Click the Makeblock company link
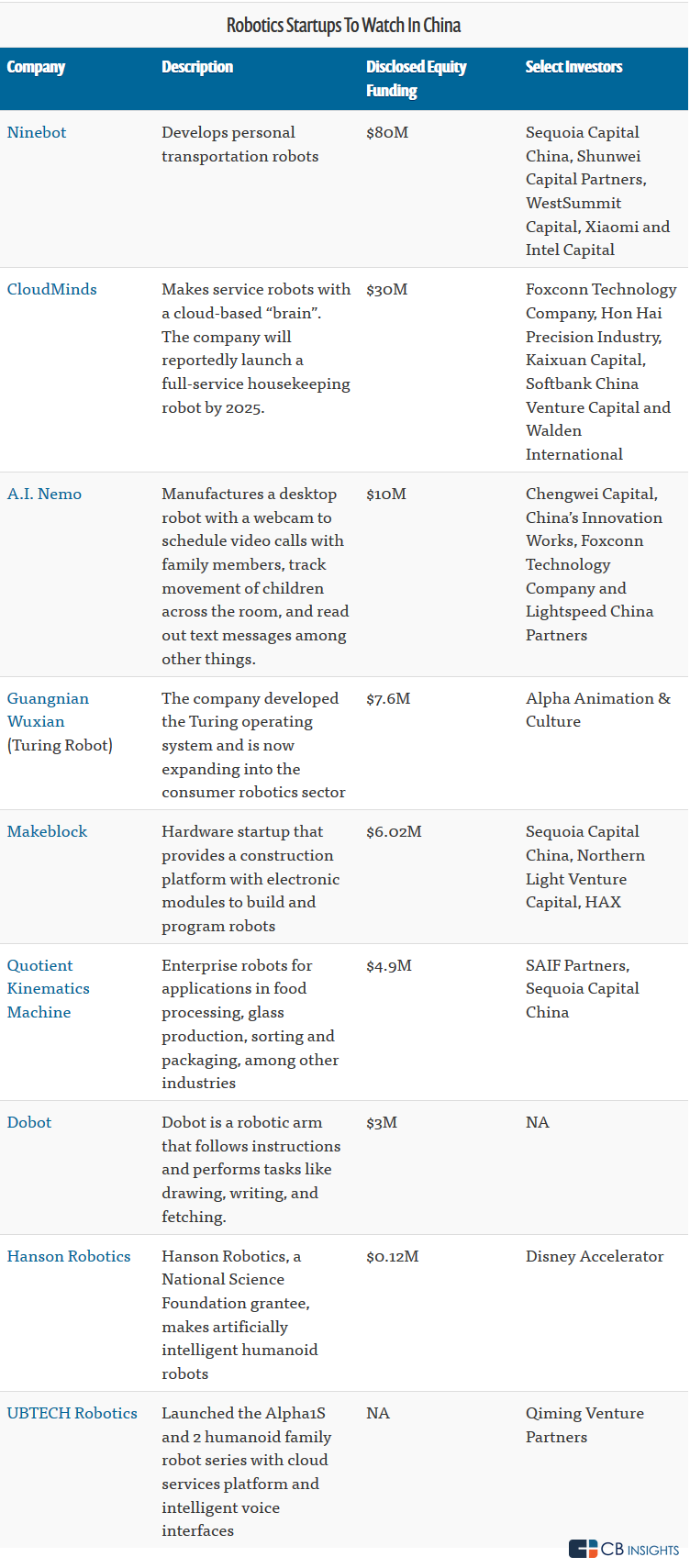690x1568 pixels. pos(47,831)
